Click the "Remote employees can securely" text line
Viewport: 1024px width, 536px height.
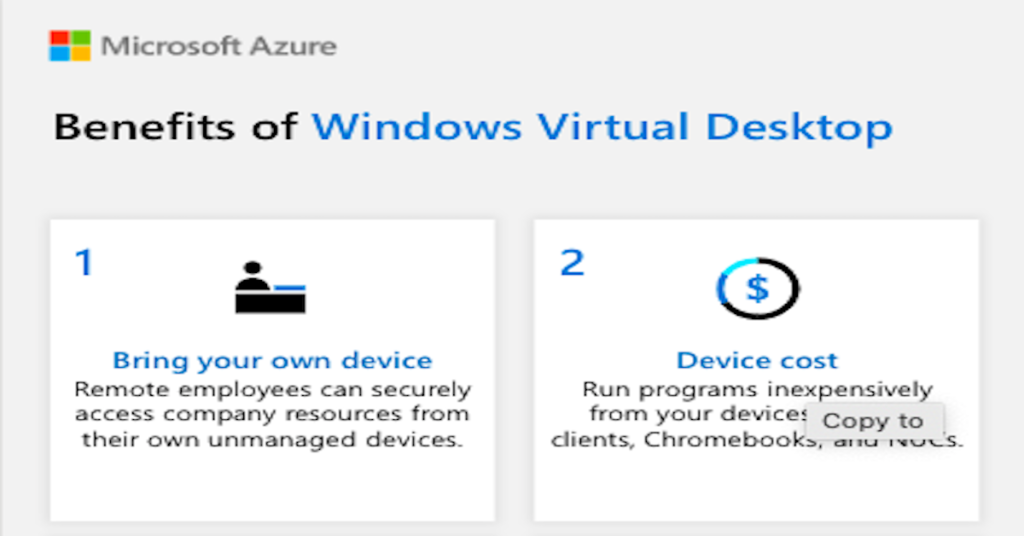[x=272, y=388]
